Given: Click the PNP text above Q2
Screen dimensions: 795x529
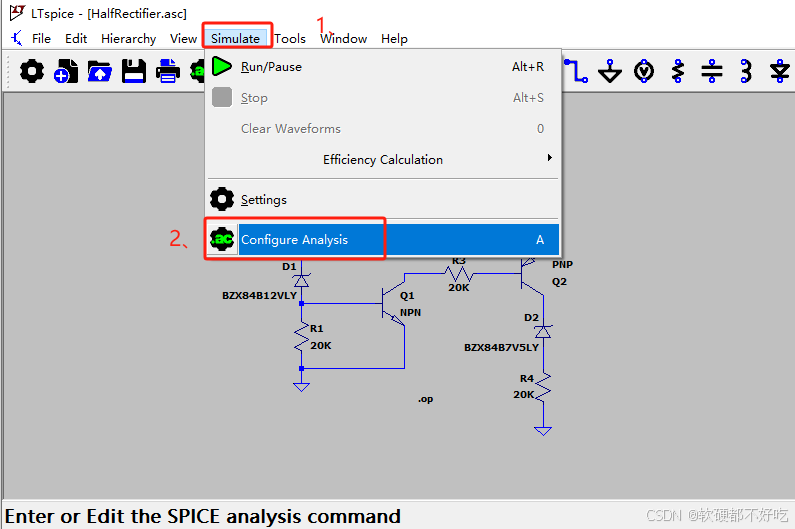Looking at the screenshot, I should pyautogui.click(x=562, y=264).
